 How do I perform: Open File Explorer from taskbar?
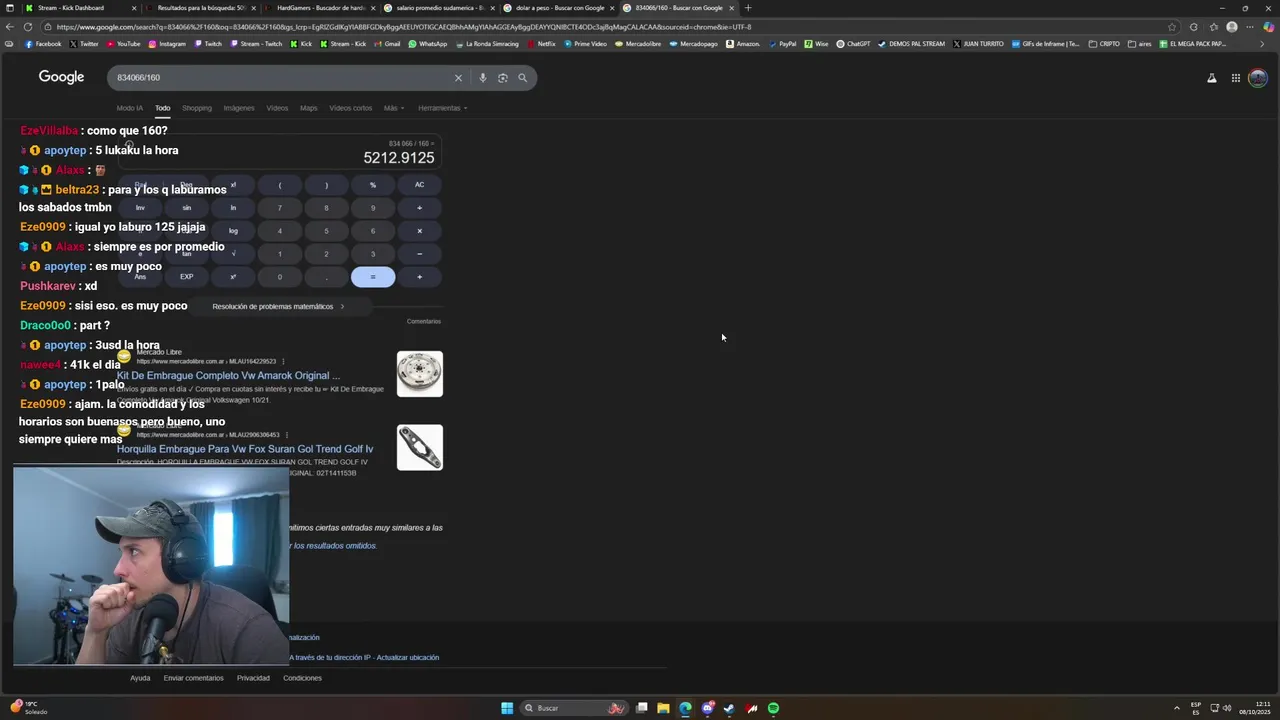(x=663, y=708)
